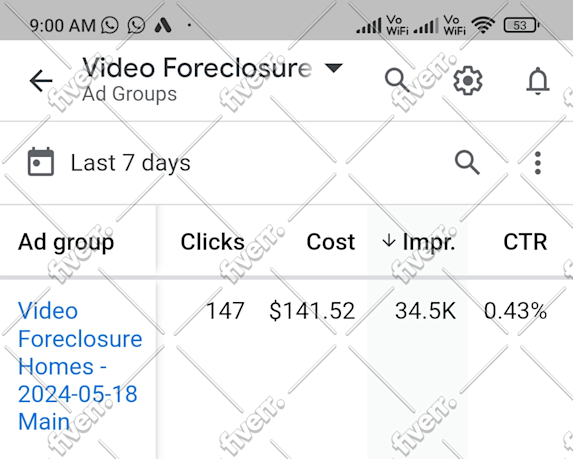
Task: Tap the Google Ads notification icon
Action: pyautogui.click(x=163, y=25)
